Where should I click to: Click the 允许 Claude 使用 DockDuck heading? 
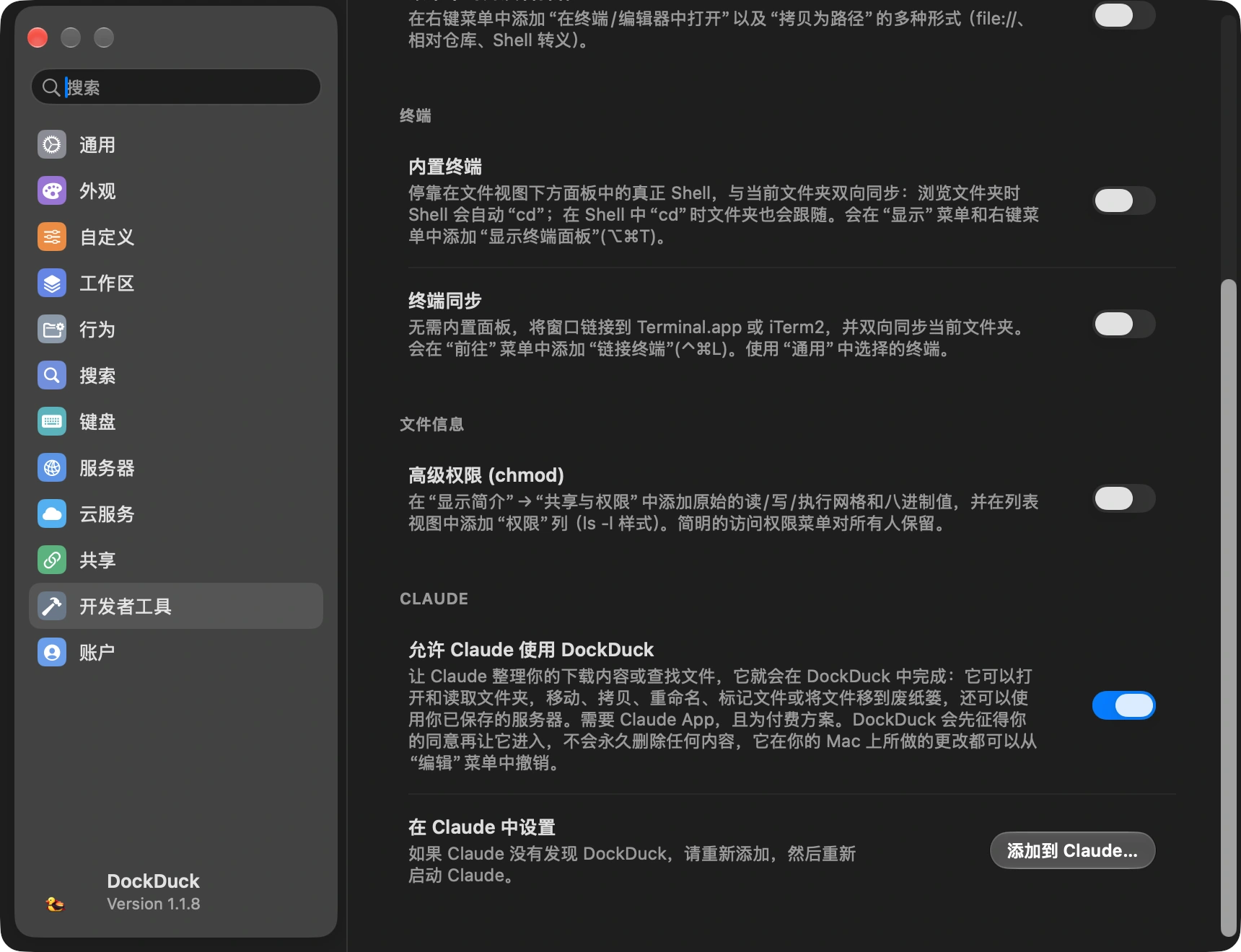[531, 650]
